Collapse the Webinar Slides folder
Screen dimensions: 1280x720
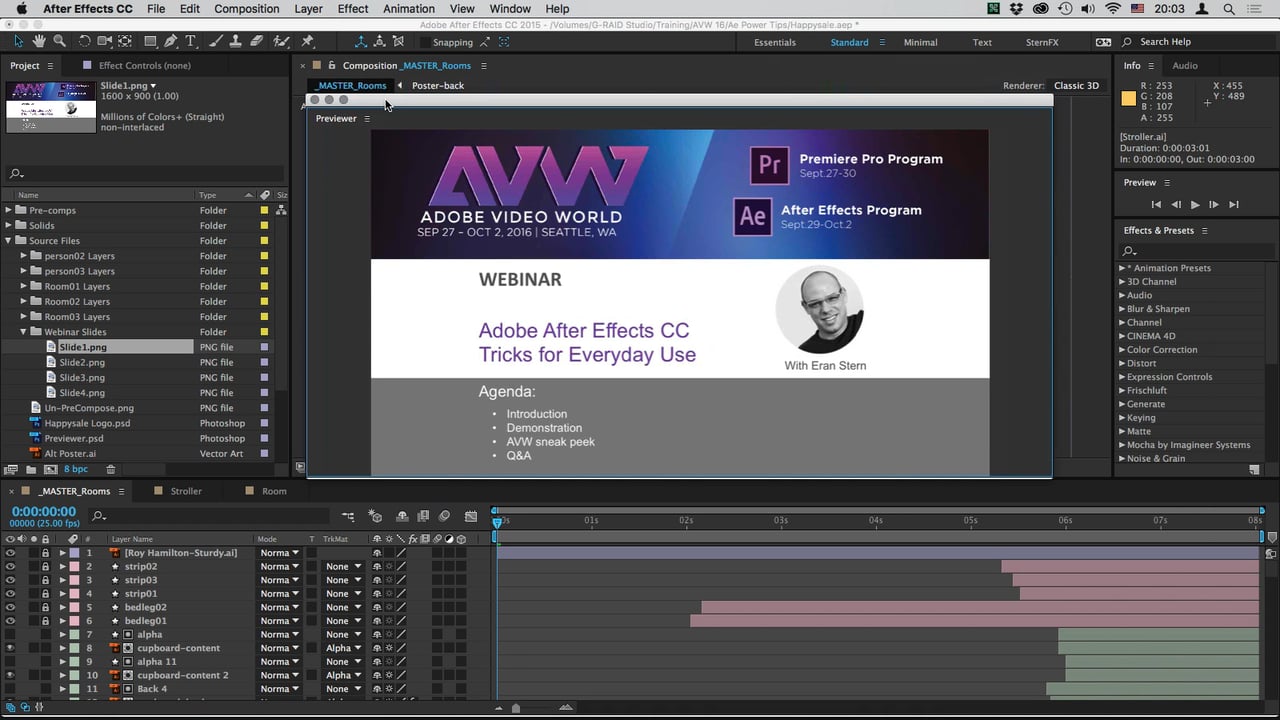[x=22, y=331]
